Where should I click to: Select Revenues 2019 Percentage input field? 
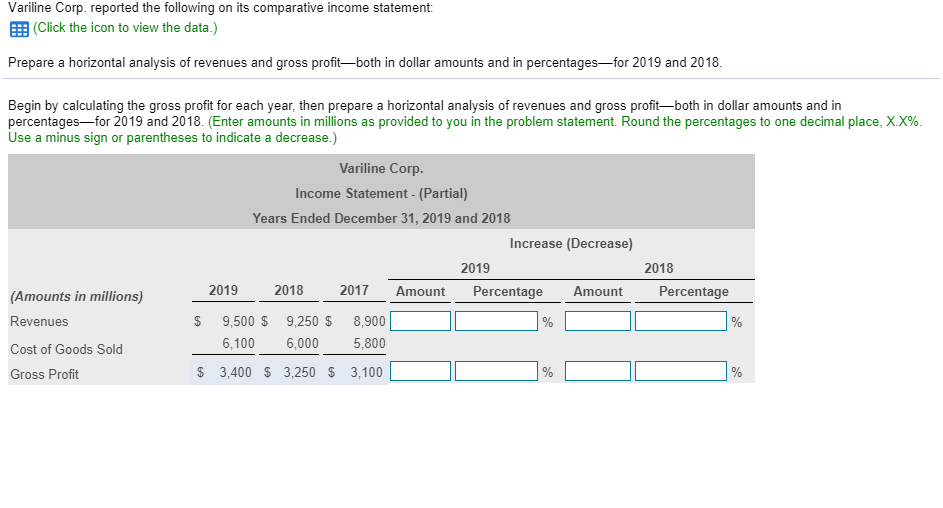click(x=496, y=321)
